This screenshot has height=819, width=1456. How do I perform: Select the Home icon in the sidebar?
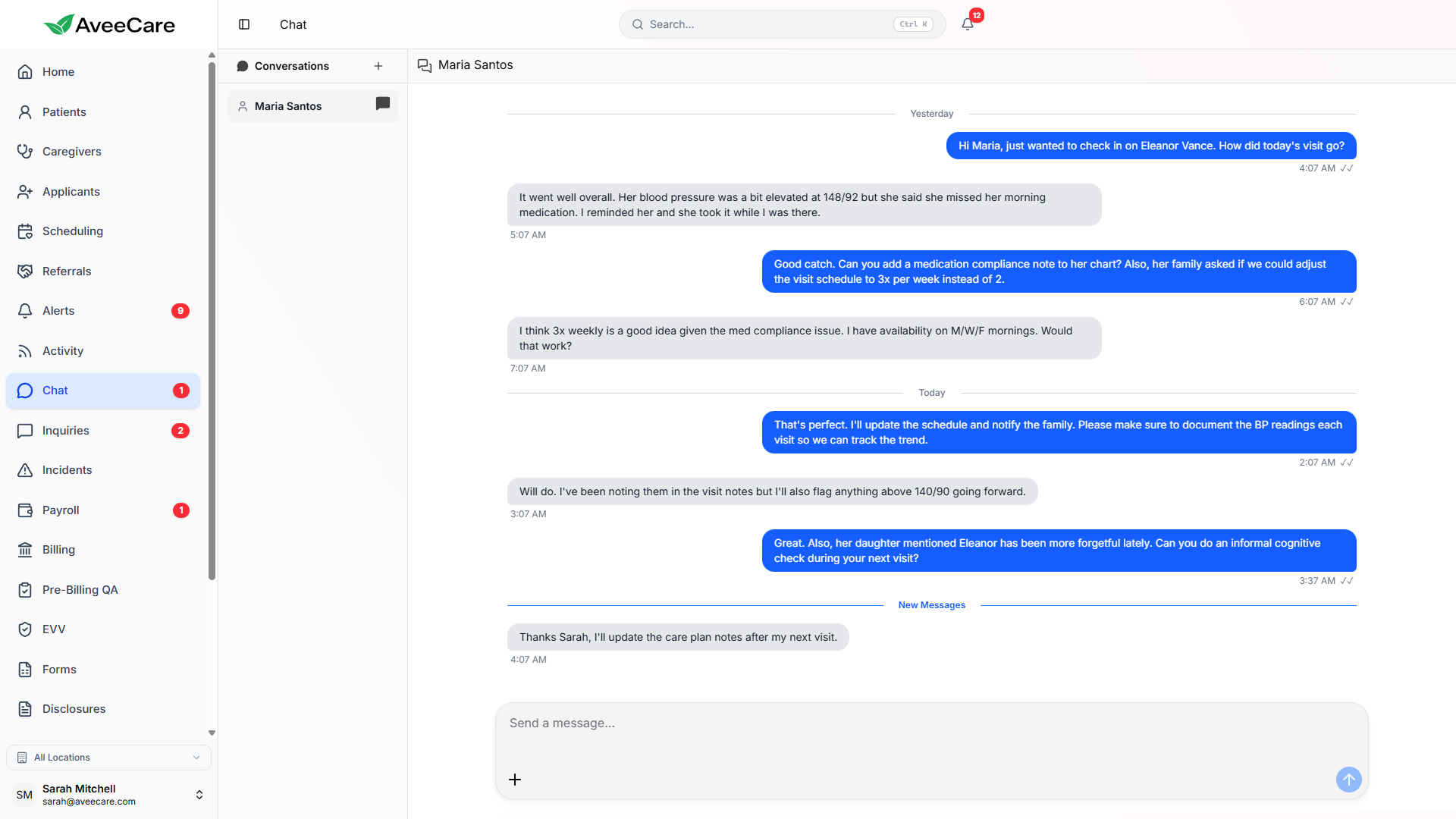pos(25,71)
